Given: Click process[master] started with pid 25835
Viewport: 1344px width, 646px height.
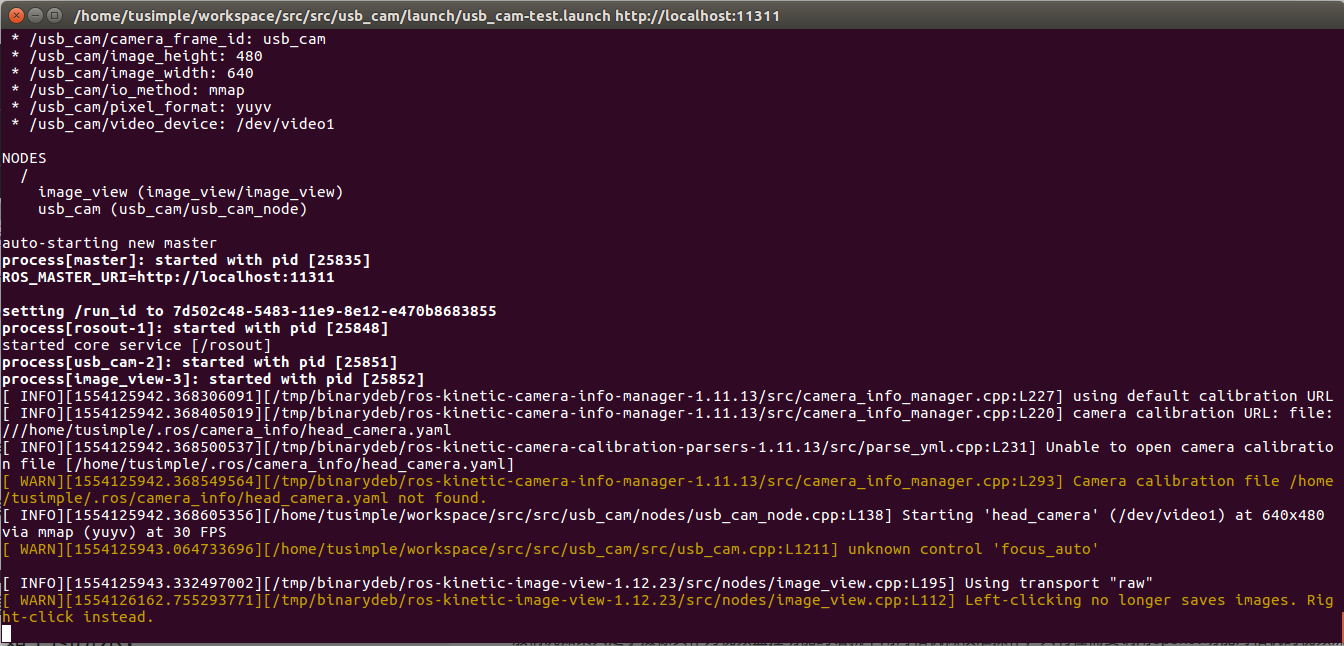Looking at the screenshot, I should tap(186, 260).
